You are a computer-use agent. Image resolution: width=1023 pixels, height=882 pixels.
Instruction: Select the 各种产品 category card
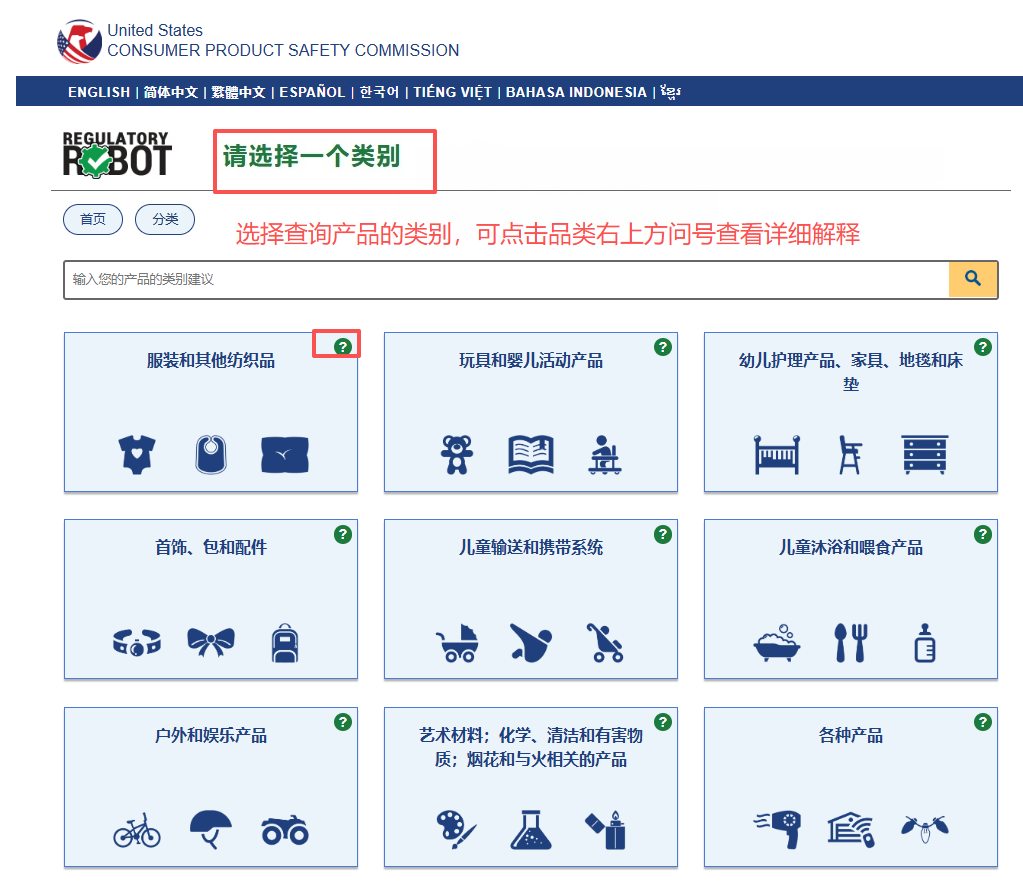tap(851, 787)
